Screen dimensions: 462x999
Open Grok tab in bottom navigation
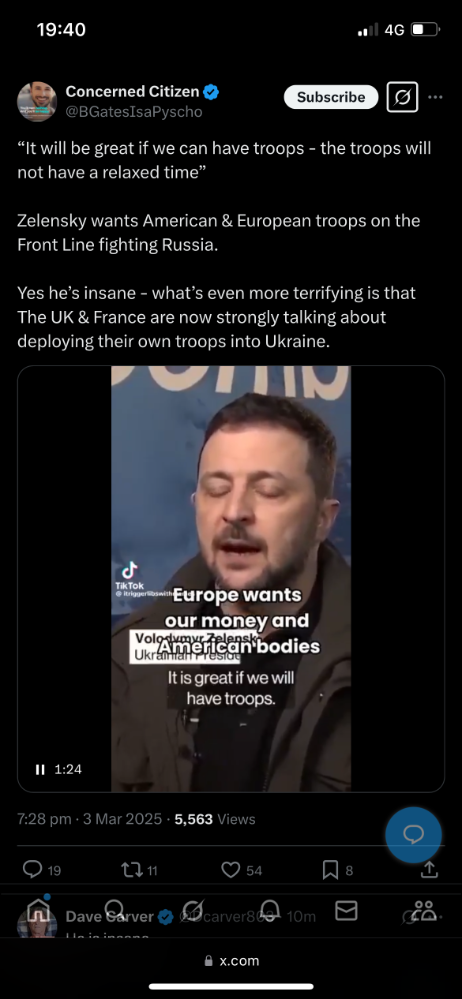(192, 911)
